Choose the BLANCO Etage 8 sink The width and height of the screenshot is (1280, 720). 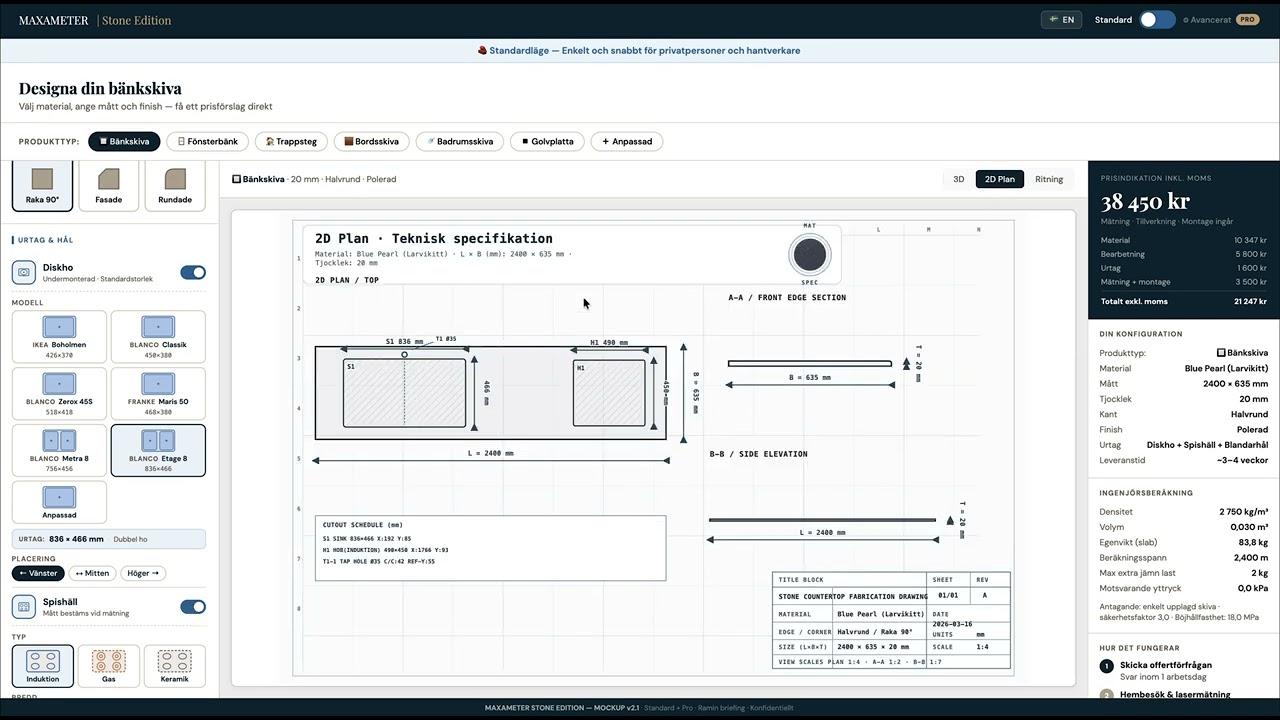(x=158, y=449)
